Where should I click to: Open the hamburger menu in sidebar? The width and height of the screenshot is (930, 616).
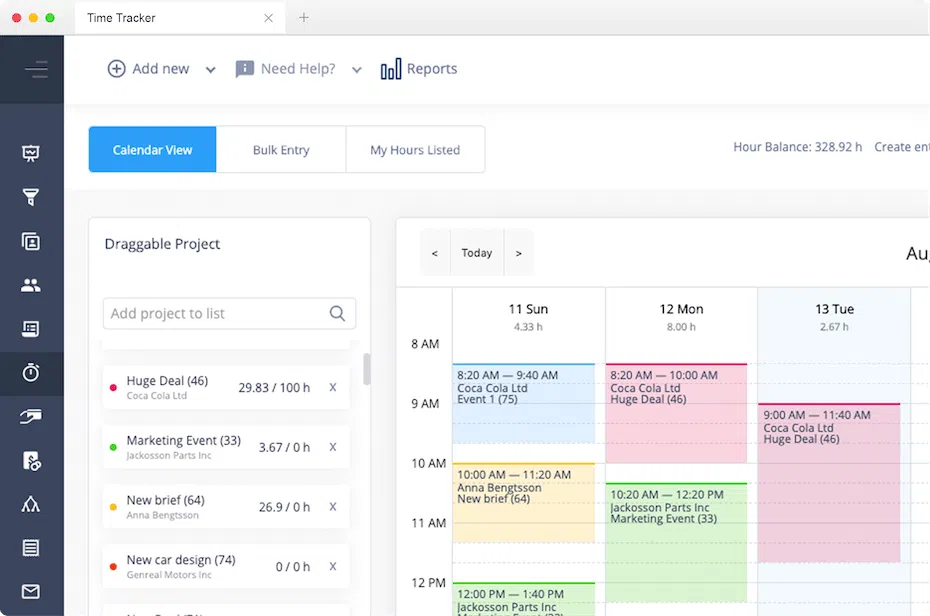click(36, 69)
